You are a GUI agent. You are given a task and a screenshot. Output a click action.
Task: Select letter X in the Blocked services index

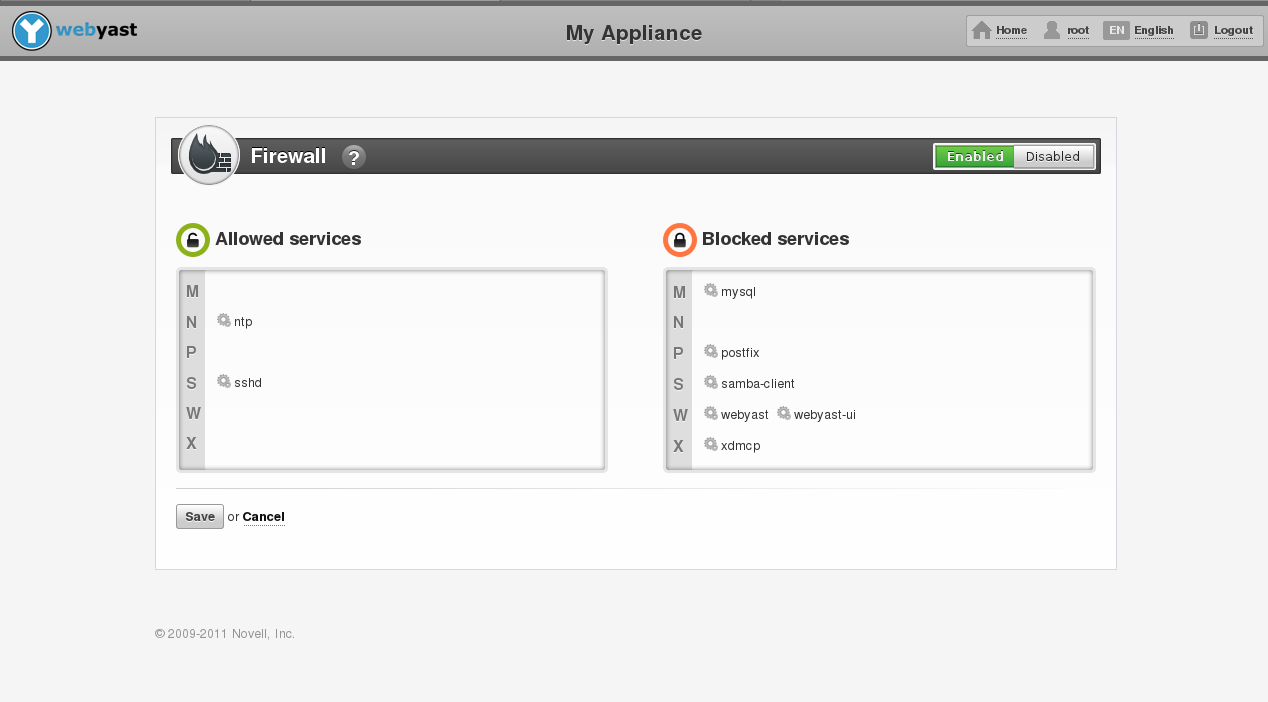[x=679, y=445]
